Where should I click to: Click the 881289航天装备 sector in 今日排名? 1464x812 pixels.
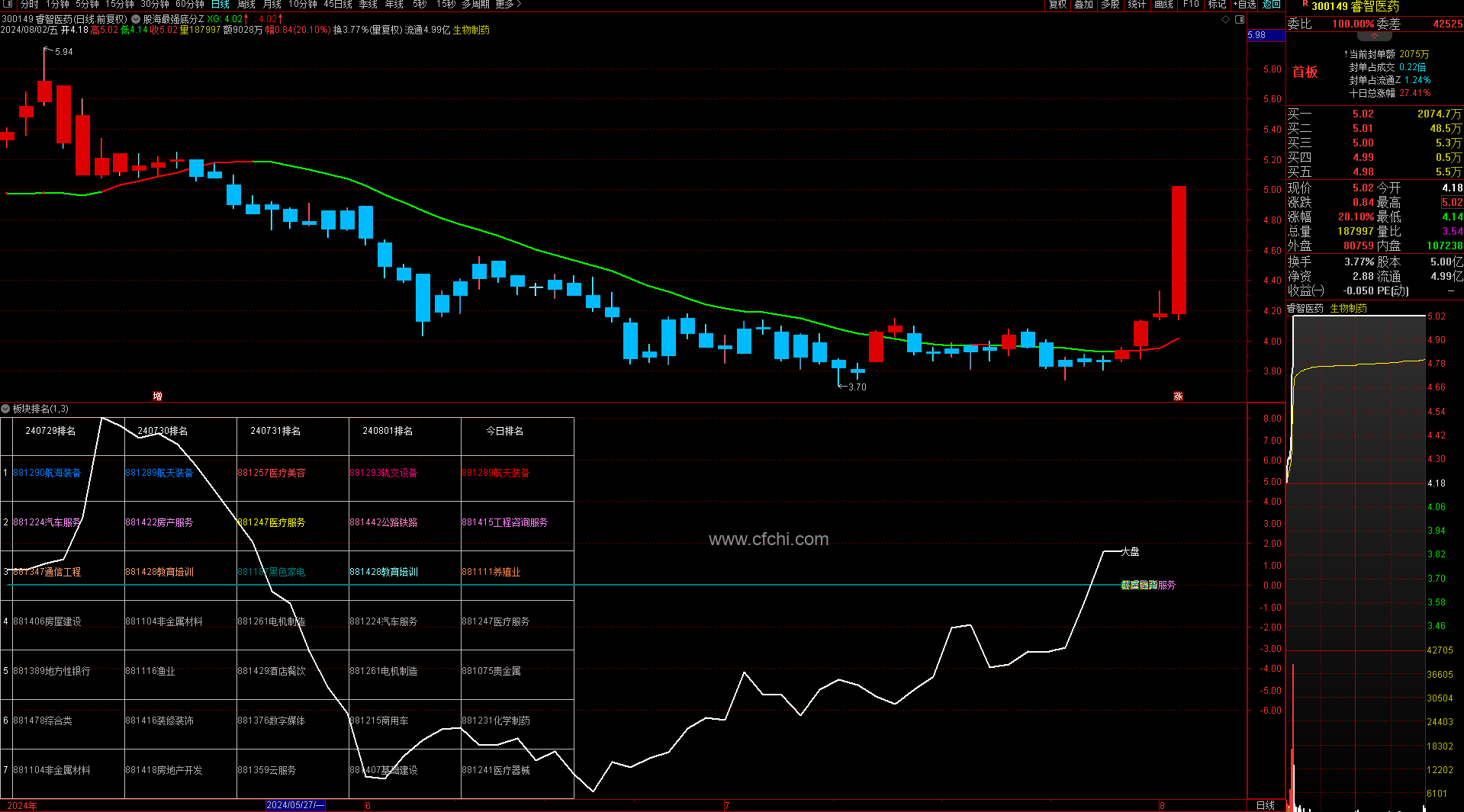point(495,473)
